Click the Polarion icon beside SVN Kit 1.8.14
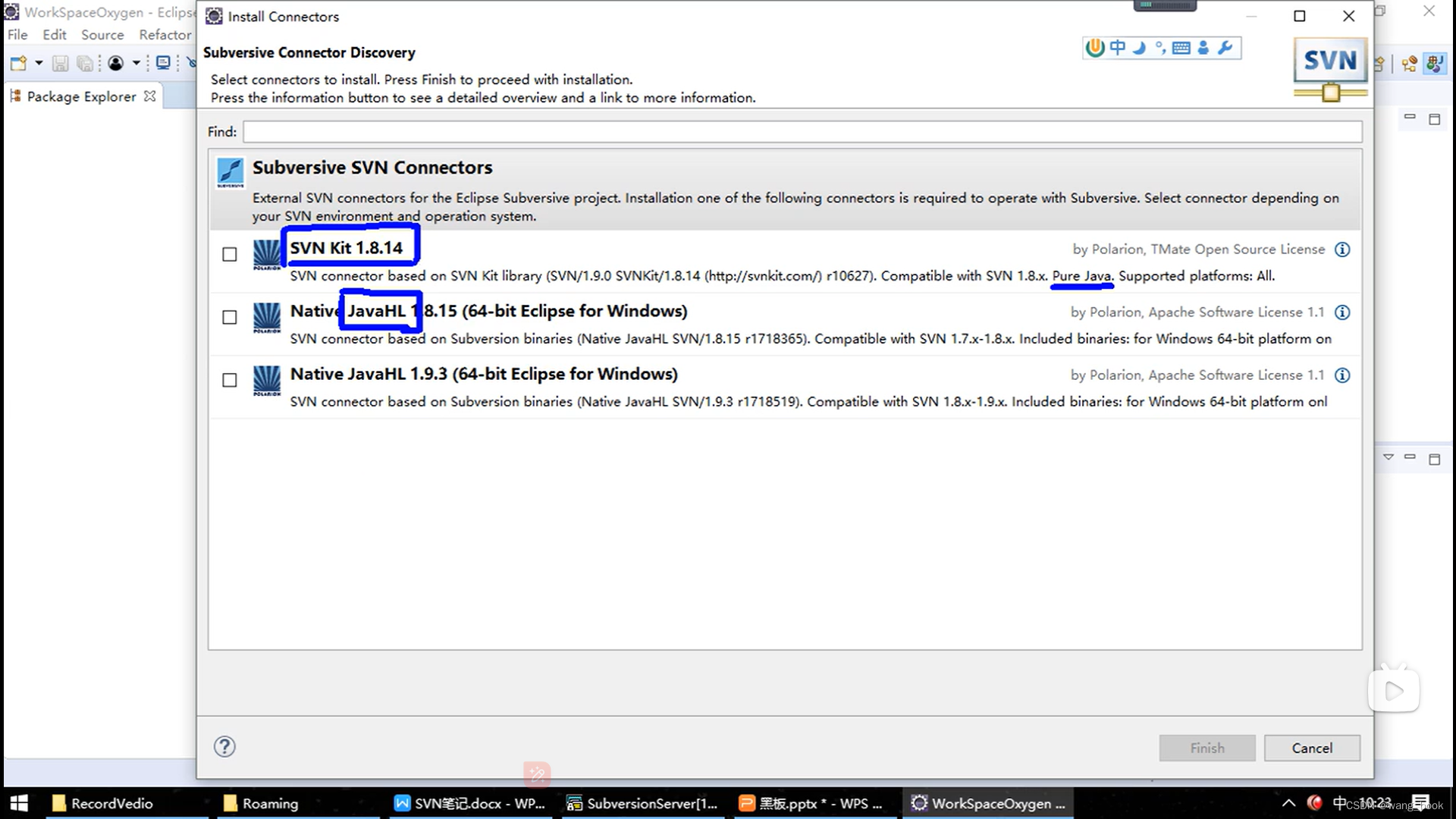 [266, 255]
